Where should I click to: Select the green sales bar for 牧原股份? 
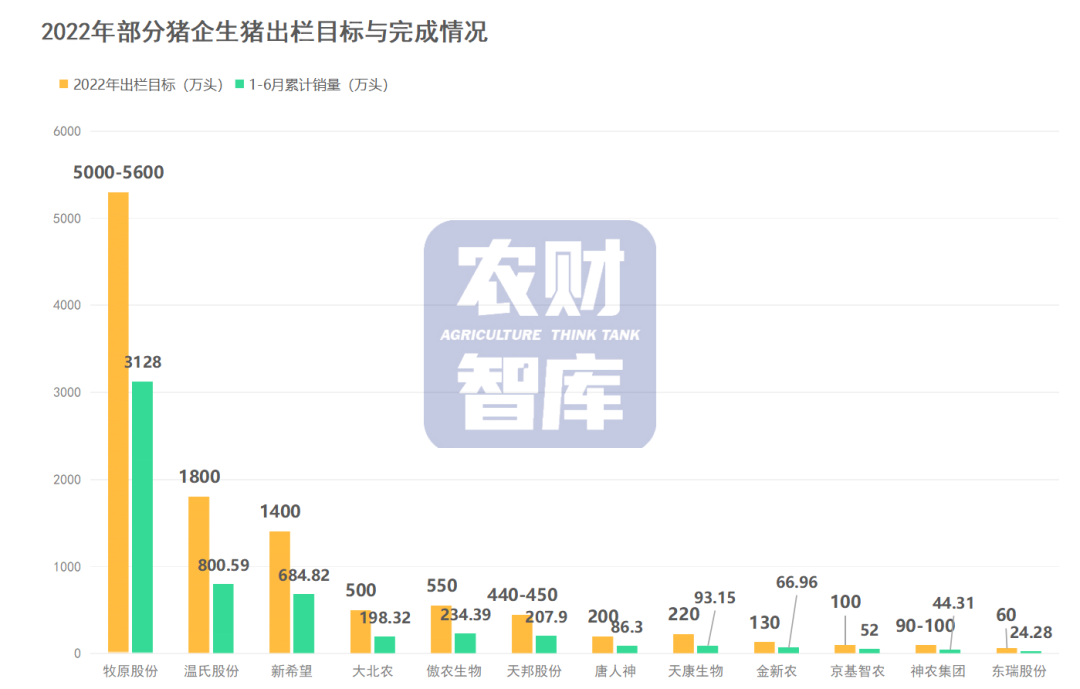pos(143,517)
